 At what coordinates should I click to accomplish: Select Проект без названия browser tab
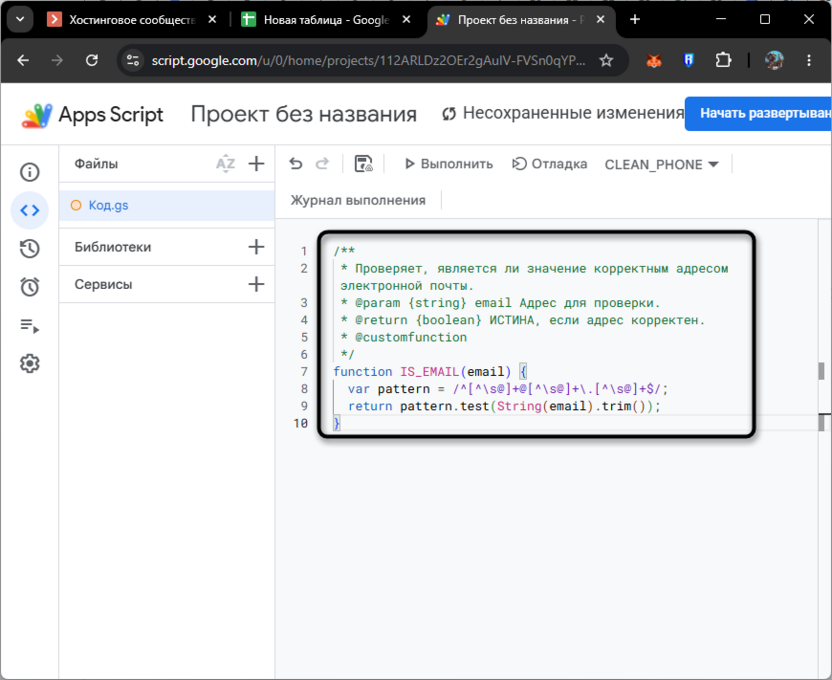tap(521, 20)
